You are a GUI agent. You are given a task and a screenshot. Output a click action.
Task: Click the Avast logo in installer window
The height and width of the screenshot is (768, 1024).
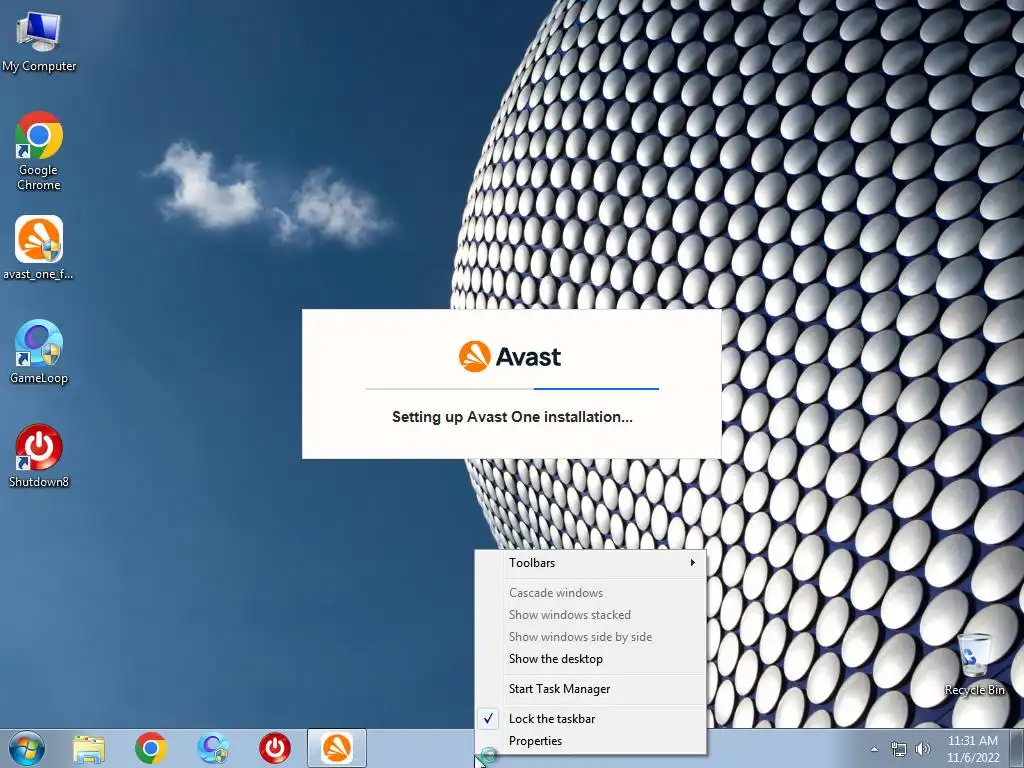(510, 357)
